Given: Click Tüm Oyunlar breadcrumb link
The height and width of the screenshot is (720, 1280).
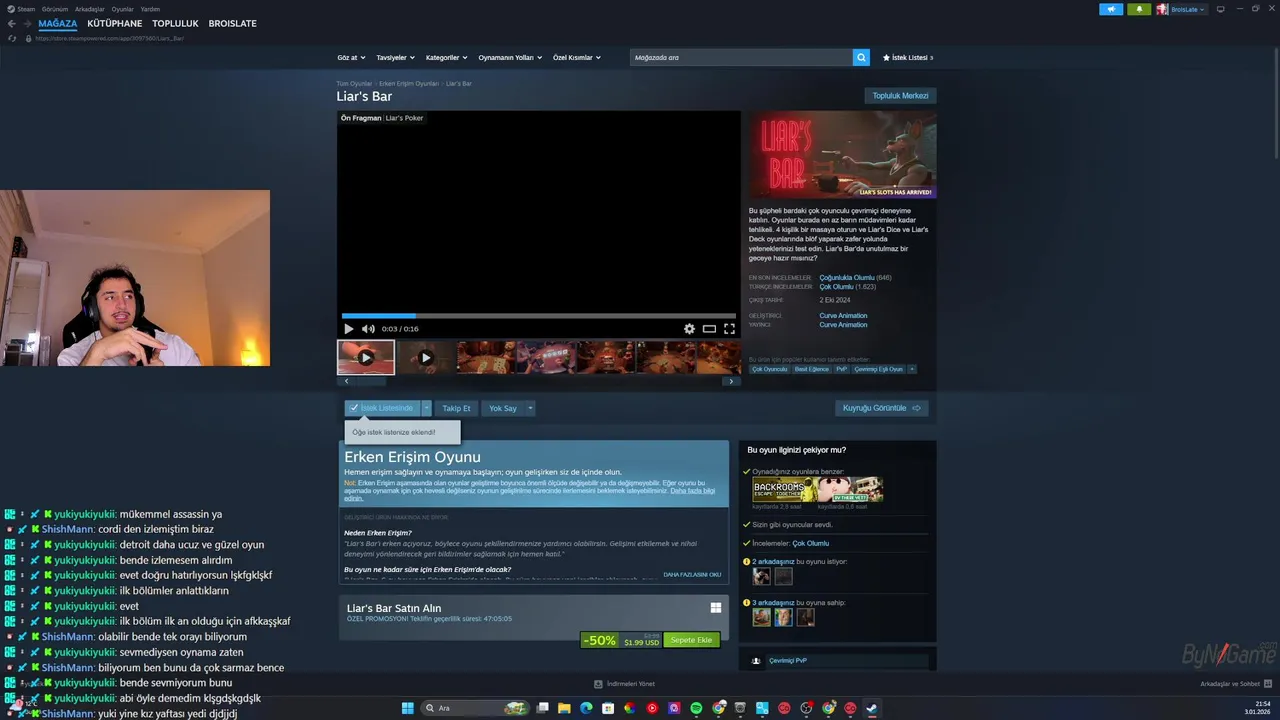Looking at the screenshot, I should click(354, 84).
